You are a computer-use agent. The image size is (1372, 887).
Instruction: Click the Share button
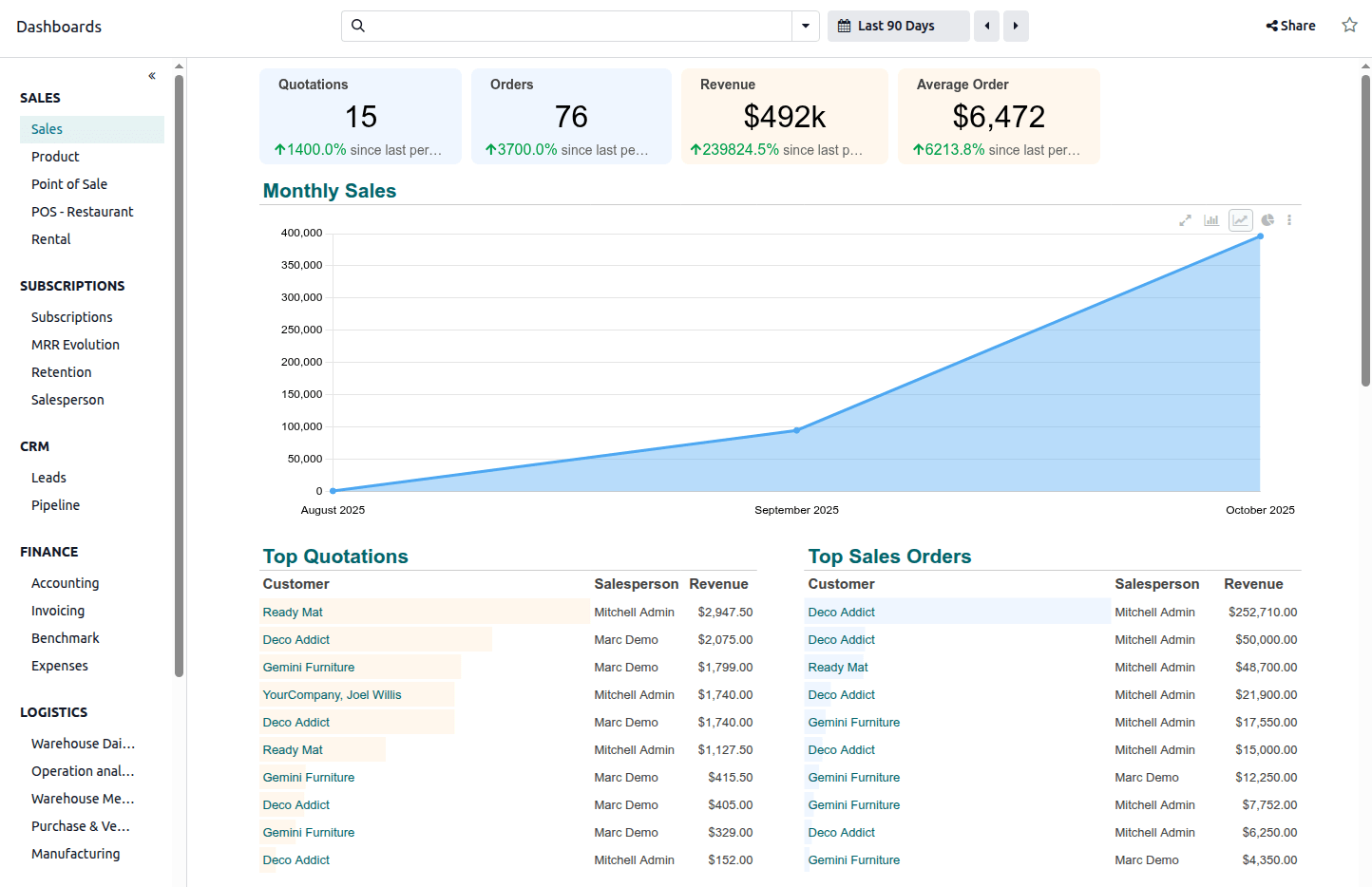(x=1290, y=26)
